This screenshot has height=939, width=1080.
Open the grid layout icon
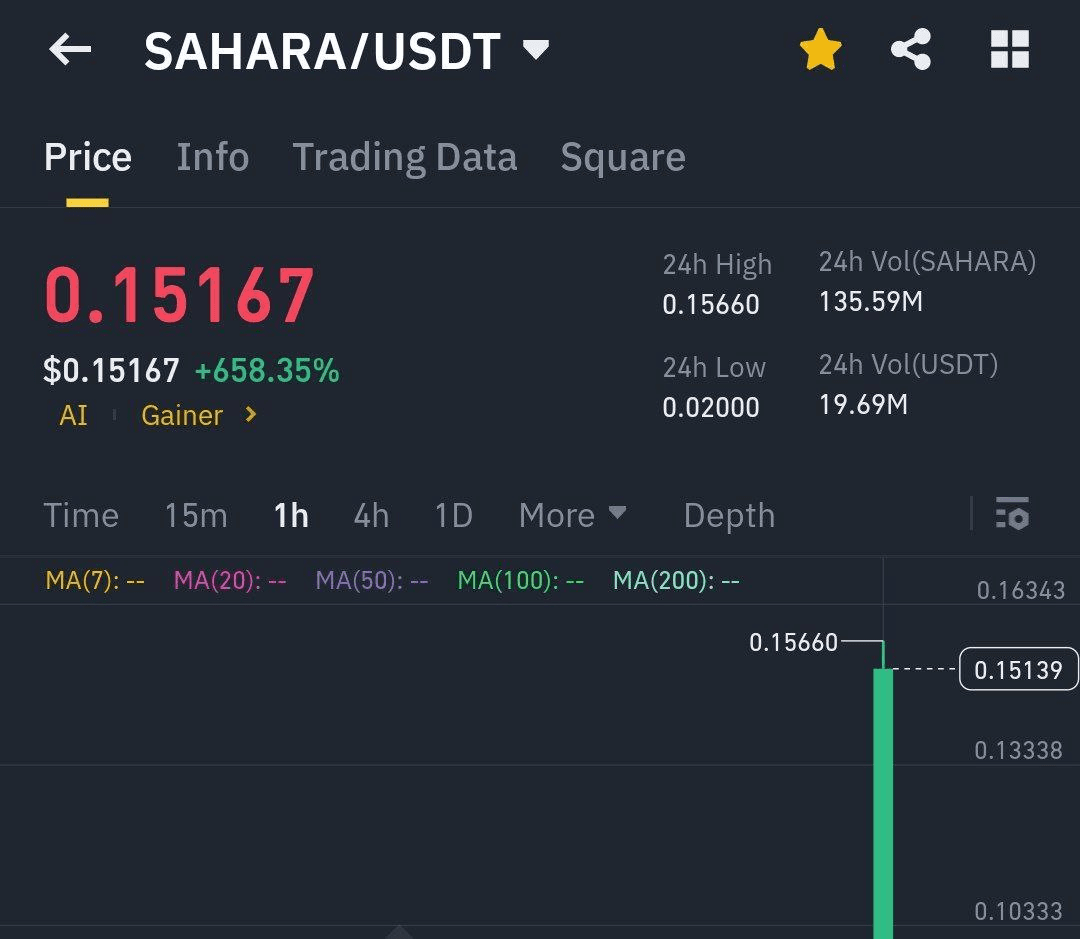(1009, 50)
